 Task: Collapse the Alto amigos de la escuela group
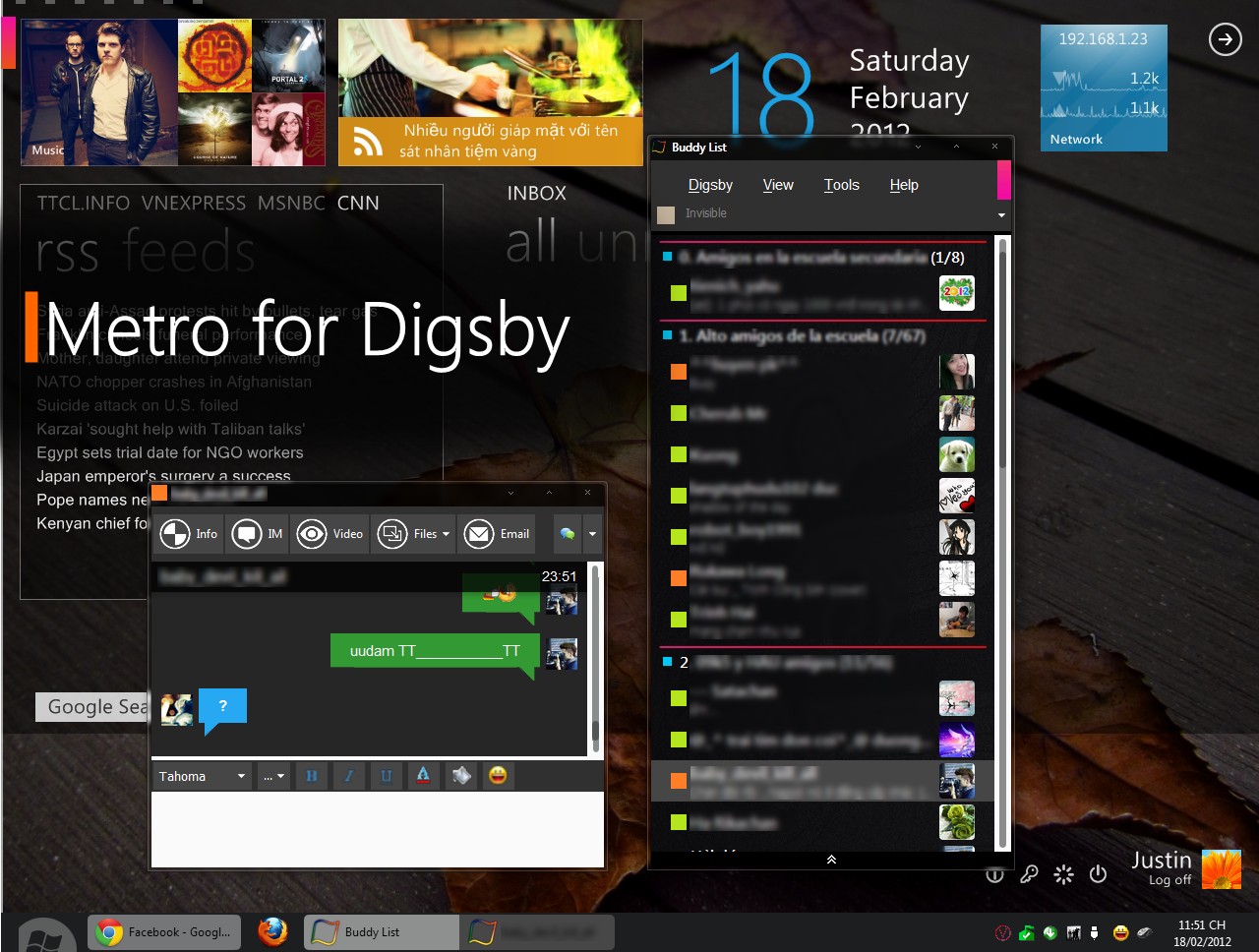pos(668,335)
